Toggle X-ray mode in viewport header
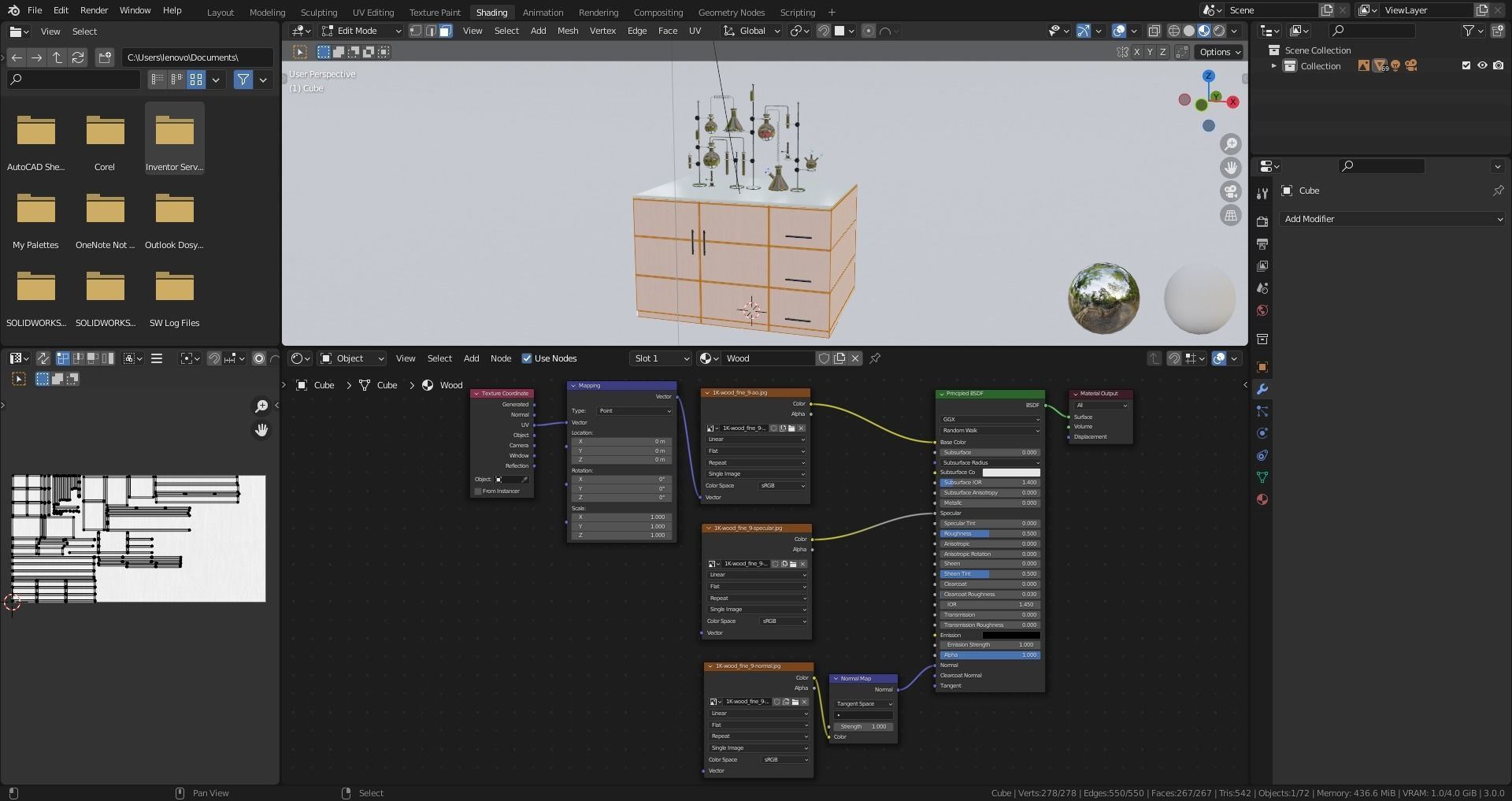Image resolution: width=1512 pixels, height=801 pixels. click(1154, 31)
